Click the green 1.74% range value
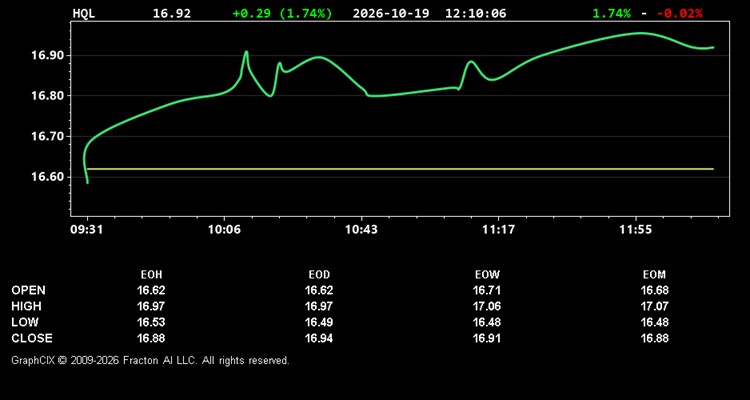This screenshot has width=750, height=400. 612,14
